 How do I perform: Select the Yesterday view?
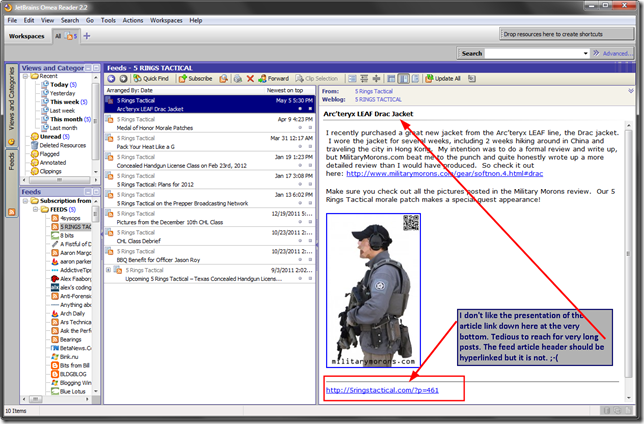[58, 93]
